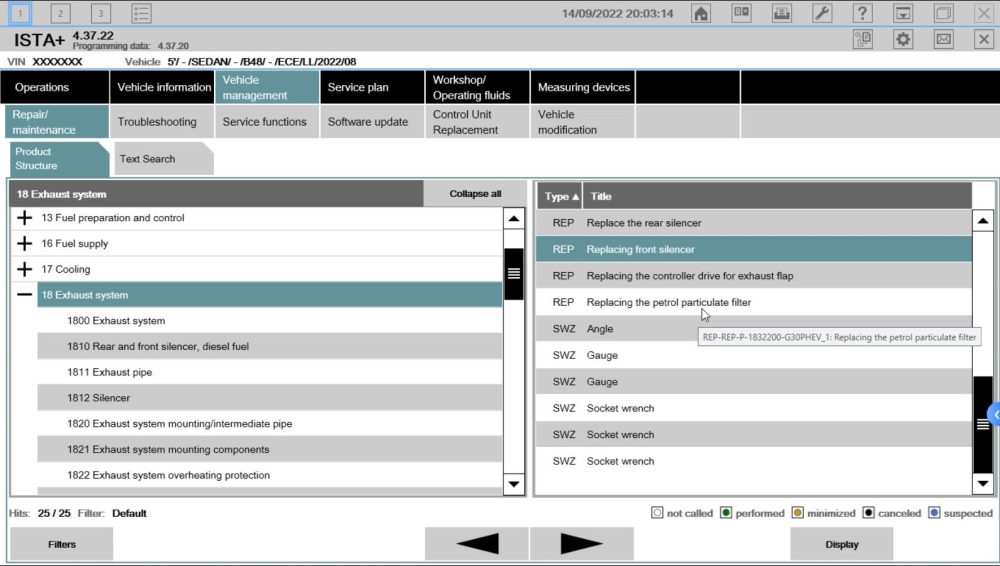Switch to Vehicle management tab
This screenshot has height=566, width=1000.
267,87
